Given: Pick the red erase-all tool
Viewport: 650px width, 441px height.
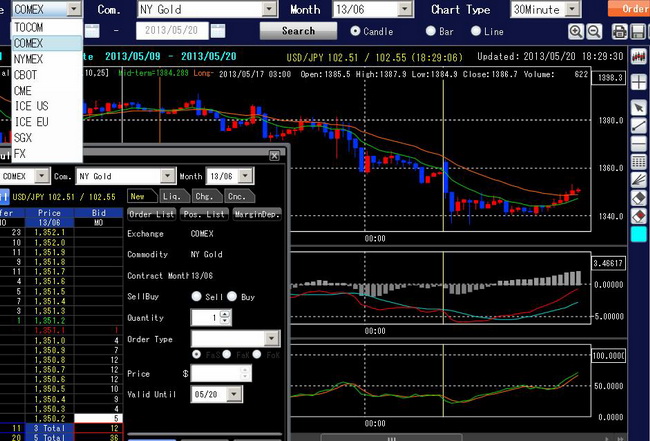Looking at the screenshot, I should pyautogui.click(x=639, y=216).
